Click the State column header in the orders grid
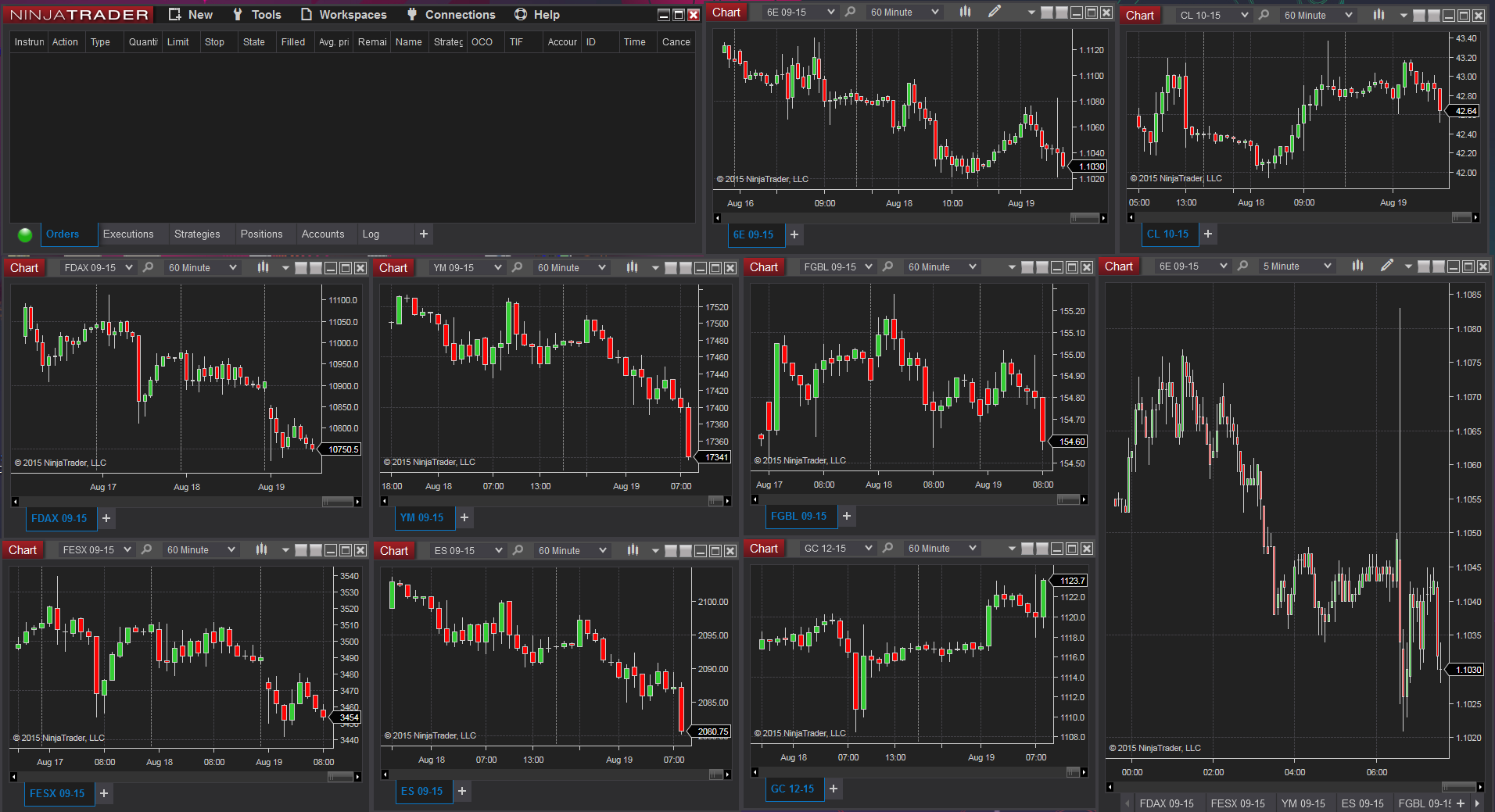This screenshot has width=1495, height=812. 254,42
